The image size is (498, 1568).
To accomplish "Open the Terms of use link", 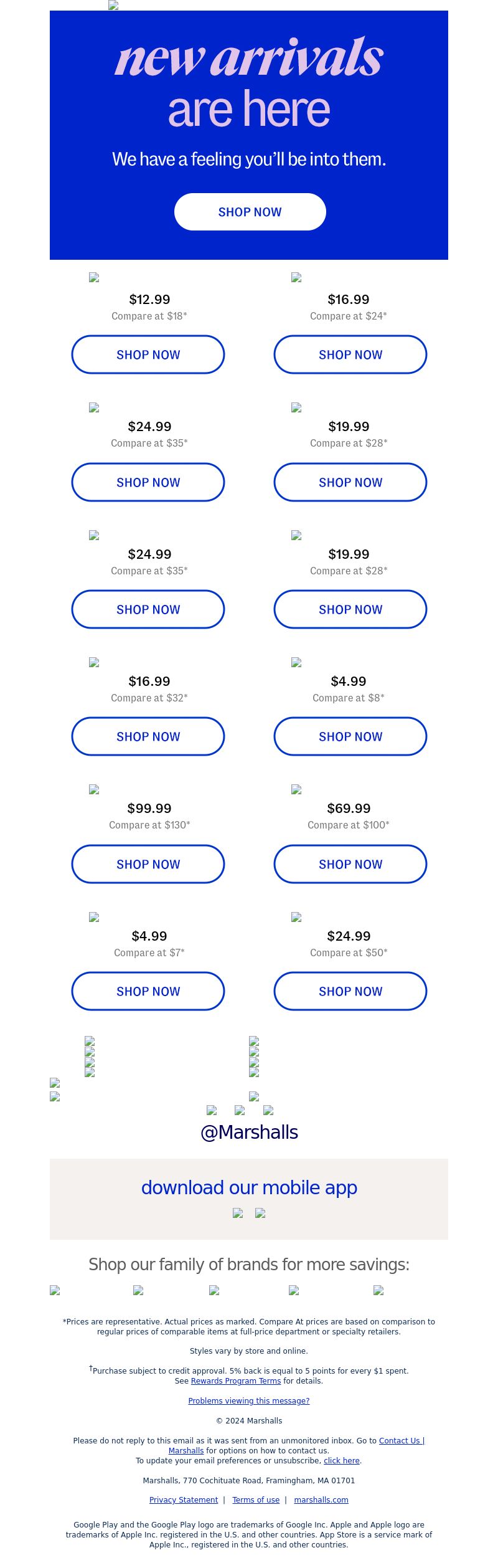I will point(256,1500).
